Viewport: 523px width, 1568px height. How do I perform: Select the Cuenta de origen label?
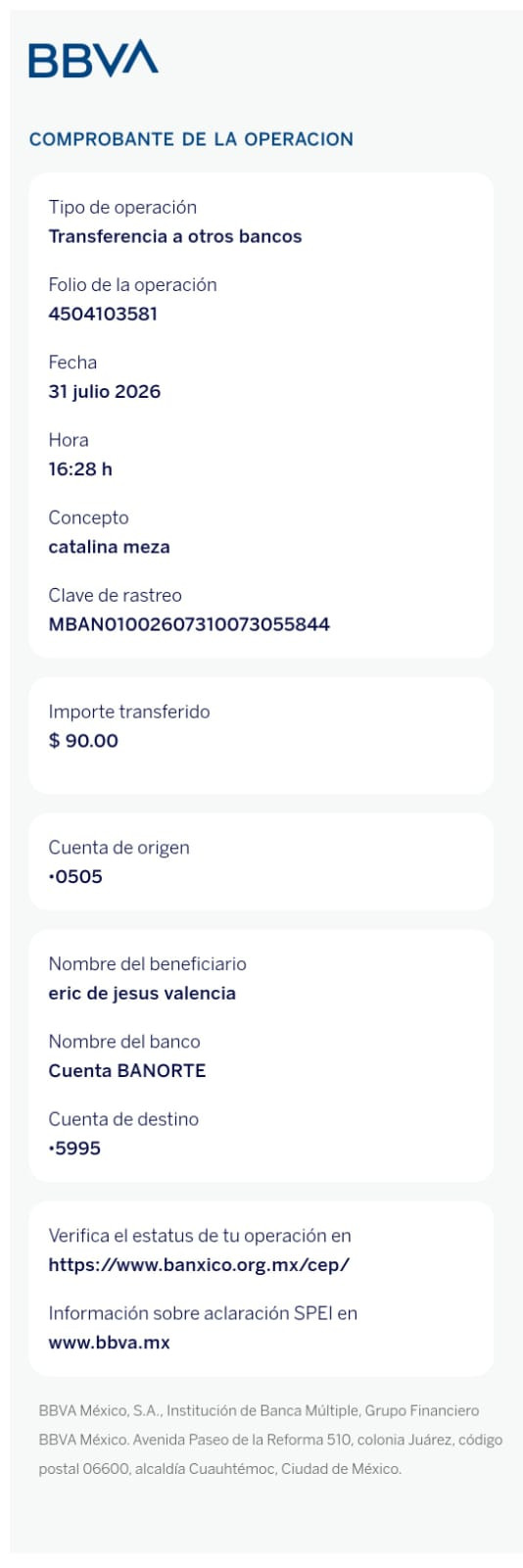(119, 848)
